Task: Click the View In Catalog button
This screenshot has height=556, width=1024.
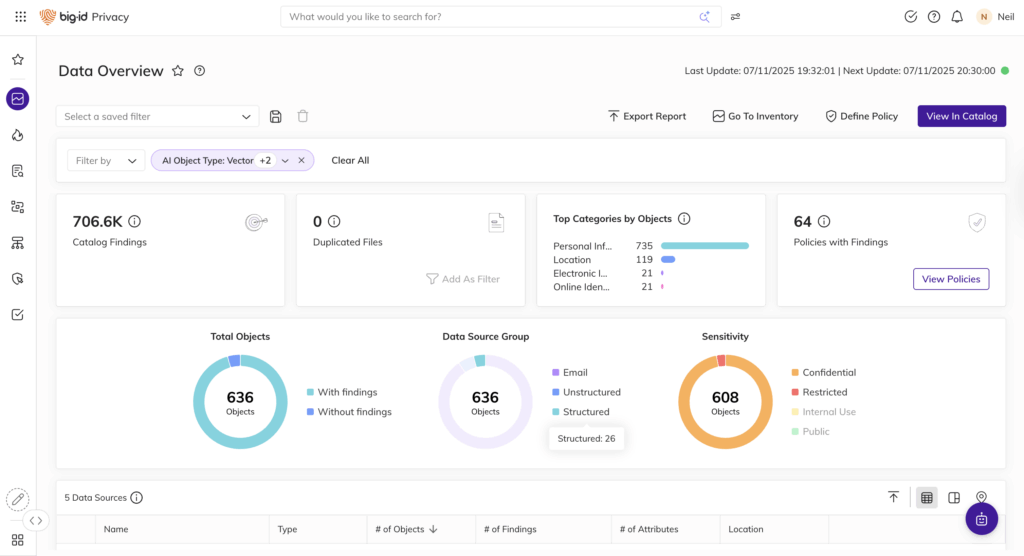Action: [x=961, y=116]
